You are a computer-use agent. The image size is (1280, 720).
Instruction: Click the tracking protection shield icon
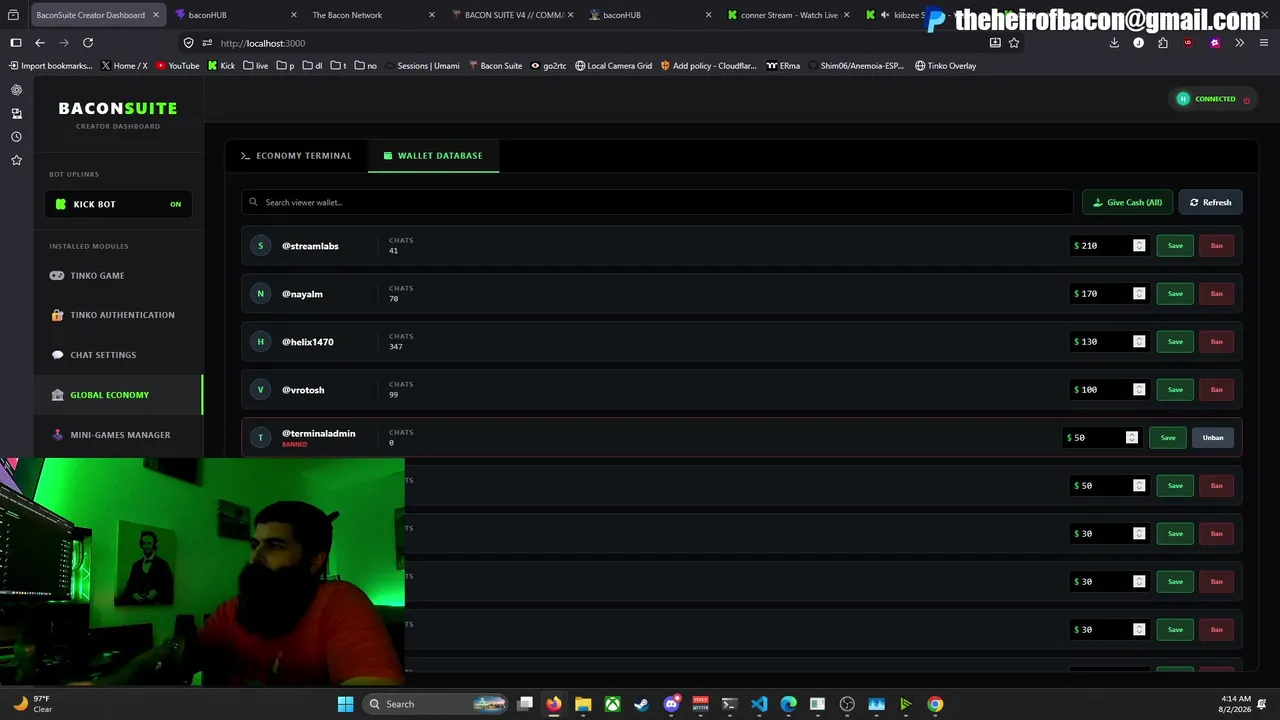pyautogui.click(x=189, y=43)
